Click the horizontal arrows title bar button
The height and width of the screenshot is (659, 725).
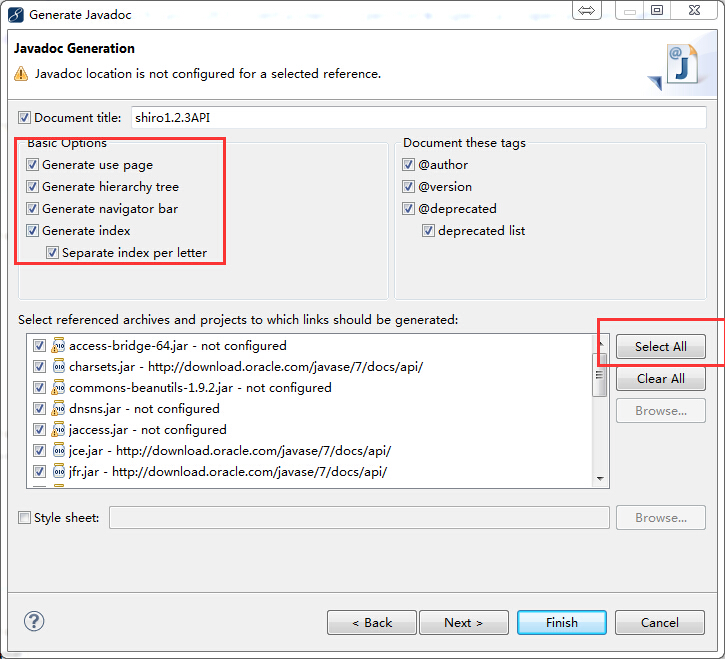586,10
